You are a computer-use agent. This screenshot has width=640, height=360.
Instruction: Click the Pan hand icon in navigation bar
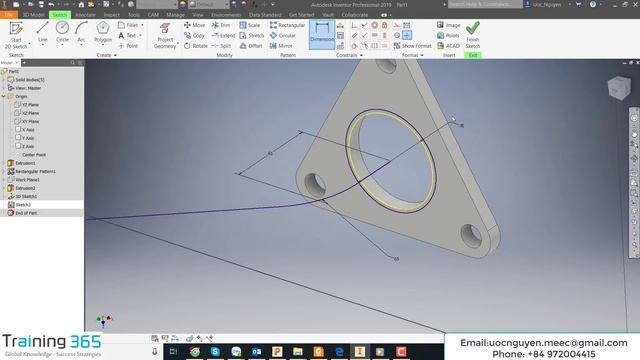click(634, 134)
